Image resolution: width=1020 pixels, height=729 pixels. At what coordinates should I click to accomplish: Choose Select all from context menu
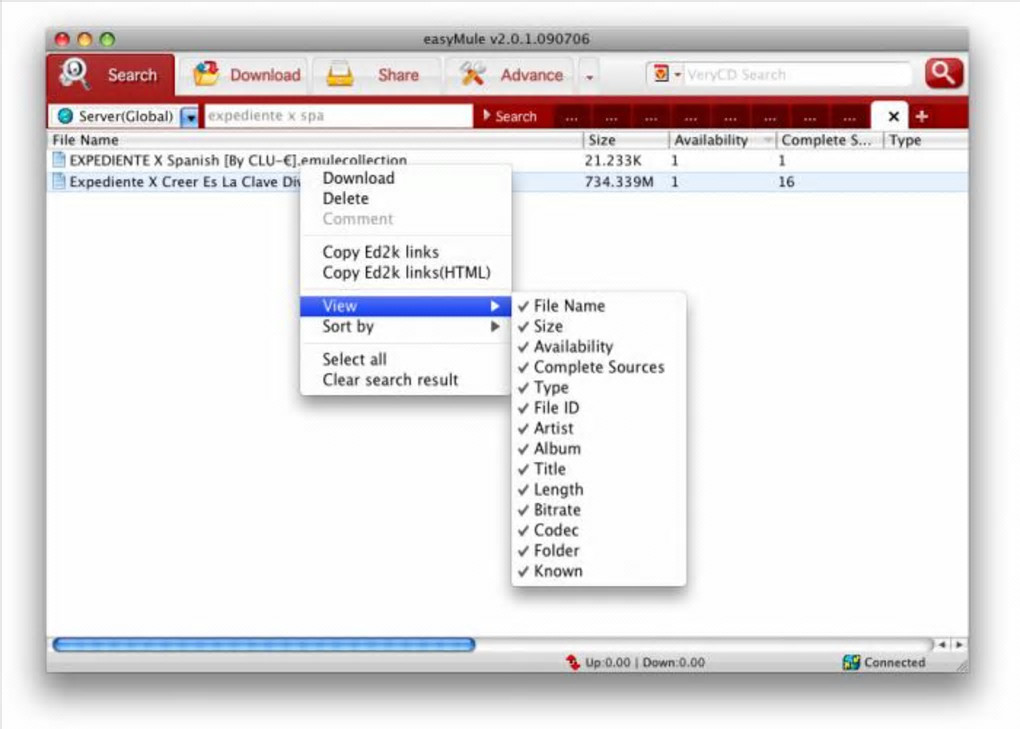coord(405,359)
